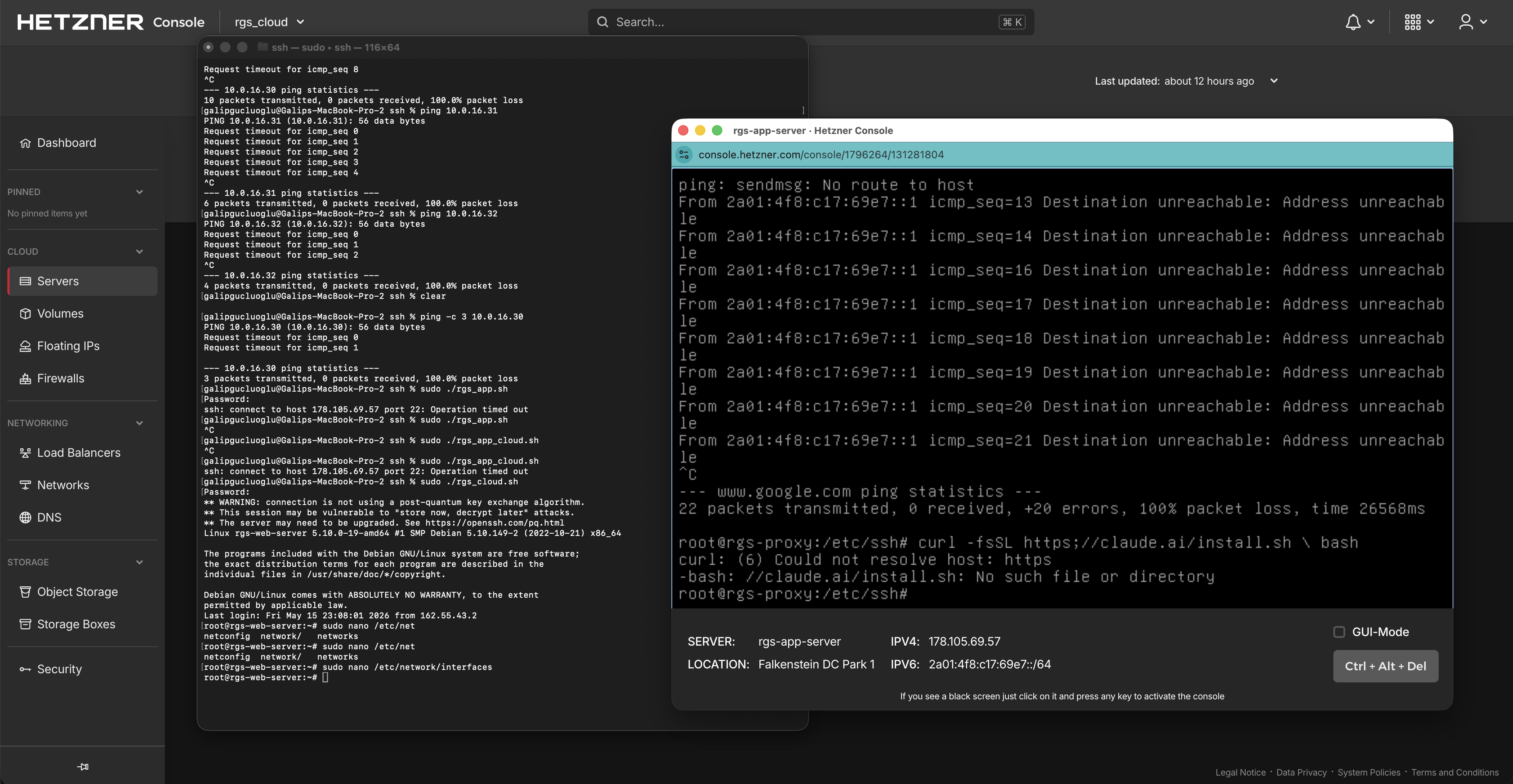Viewport: 1513px width, 784px height.
Task: Open the notifications bell
Action: click(1359, 22)
